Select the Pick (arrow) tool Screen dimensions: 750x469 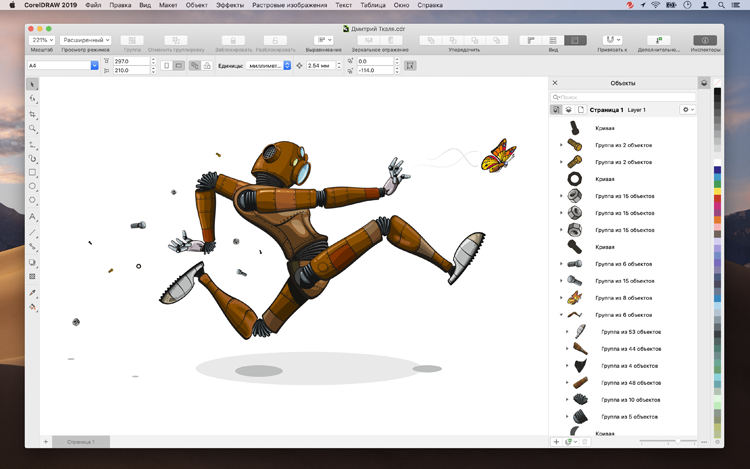(32, 84)
